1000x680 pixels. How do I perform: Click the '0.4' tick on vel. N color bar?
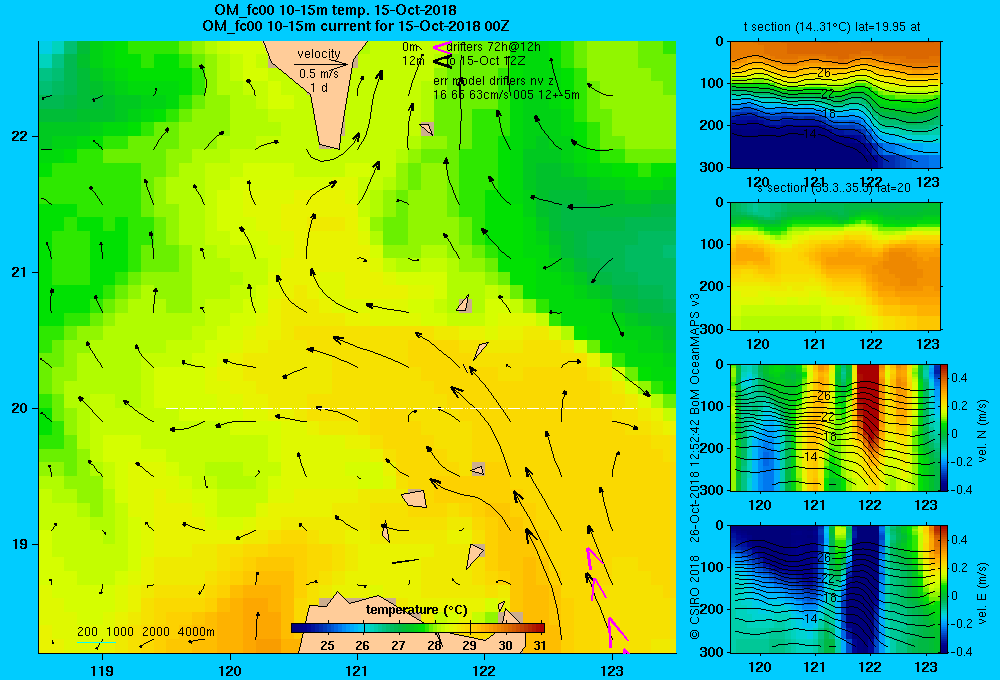click(x=959, y=378)
